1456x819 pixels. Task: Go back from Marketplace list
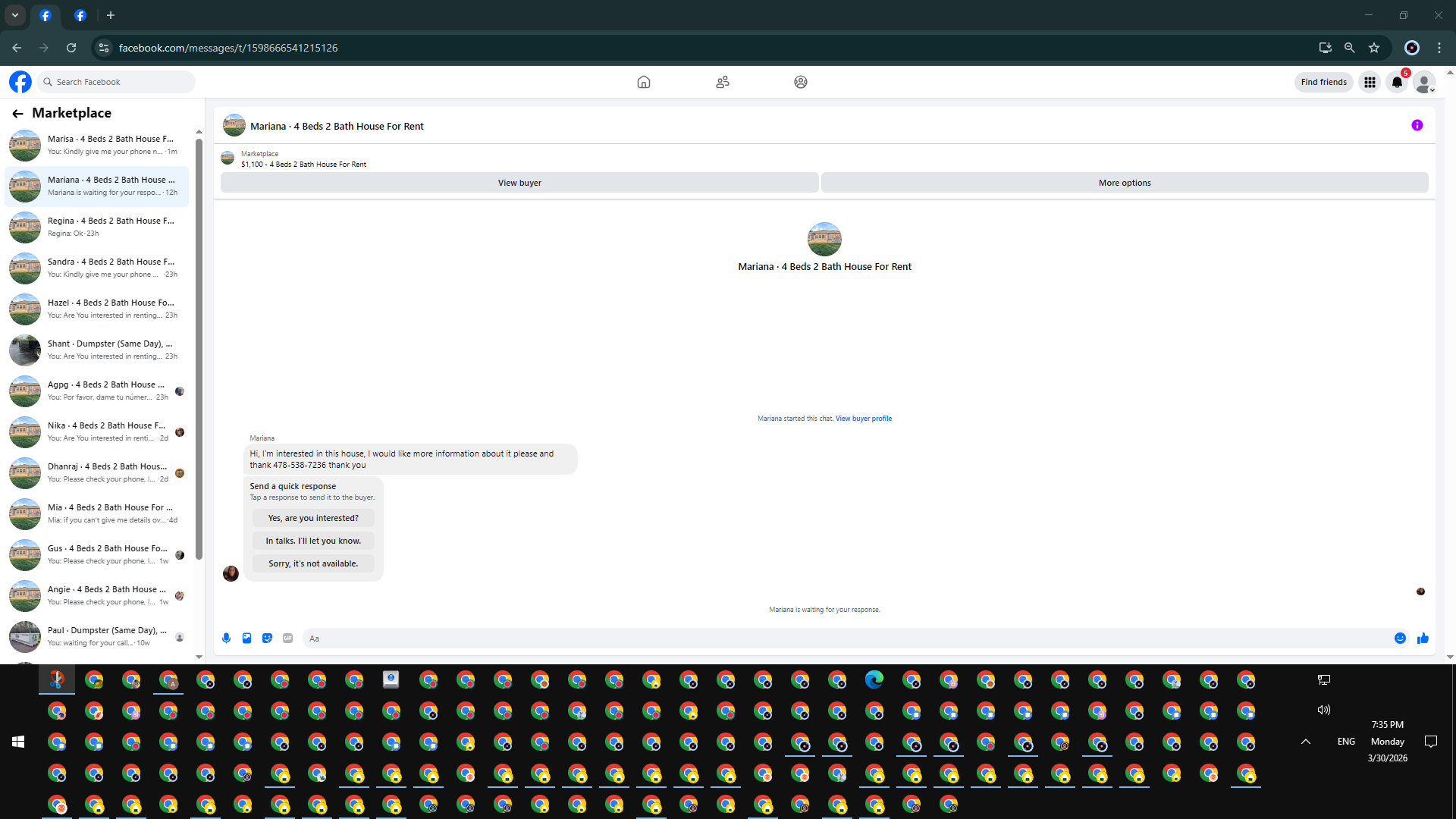click(17, 114)
